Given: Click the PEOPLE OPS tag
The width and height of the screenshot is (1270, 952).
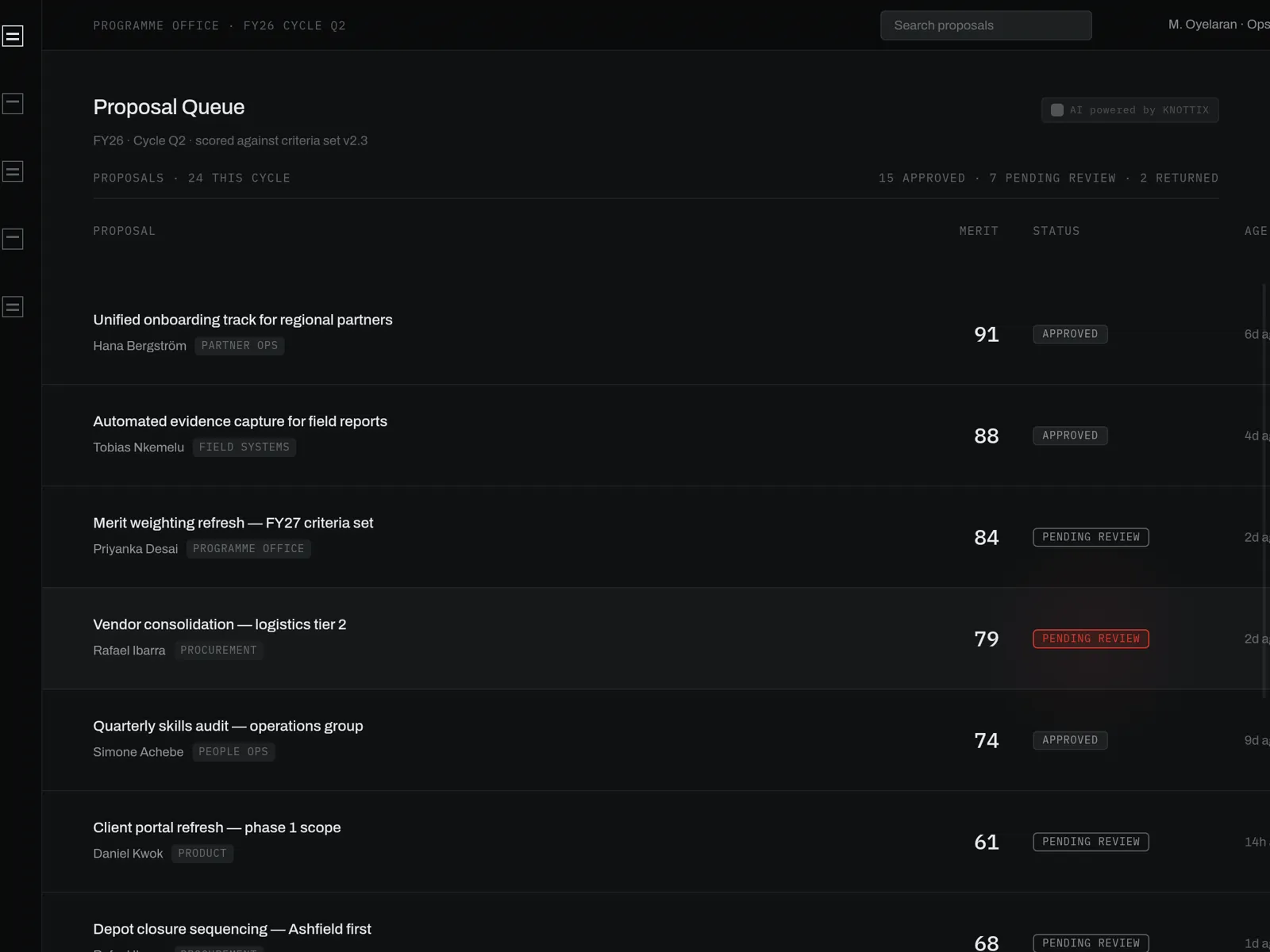Looking at the screenshot, I should (x=233, y=752).
